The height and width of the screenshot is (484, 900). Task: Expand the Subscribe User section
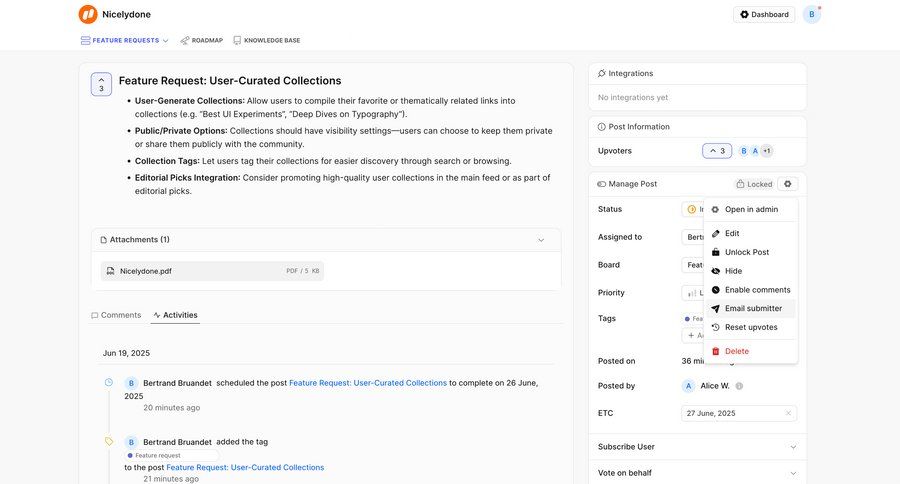[697, 447]
